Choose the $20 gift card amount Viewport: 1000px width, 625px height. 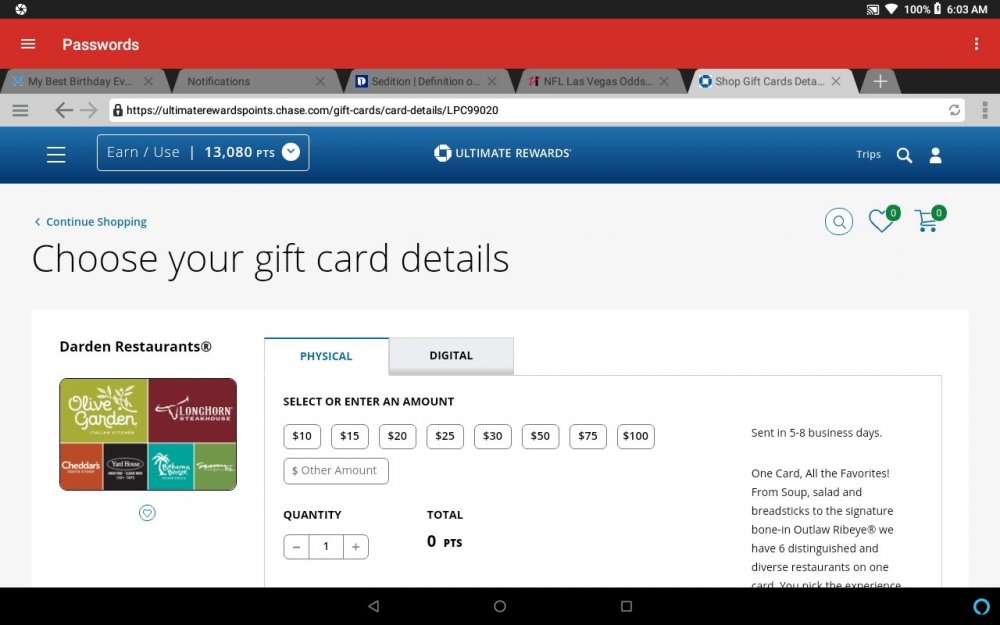point(397,436)
